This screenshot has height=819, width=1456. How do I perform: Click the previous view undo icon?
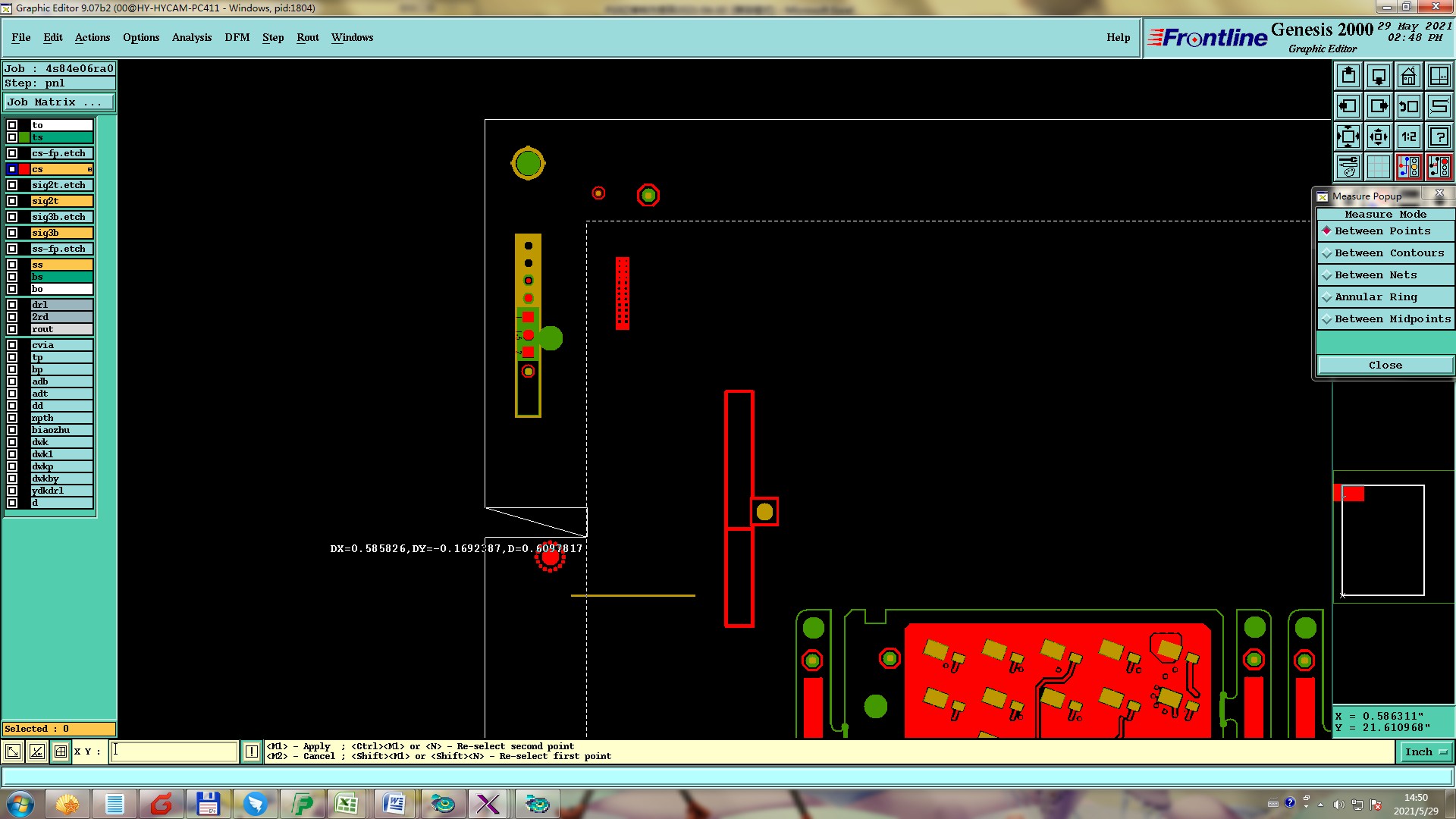pyautogui.click(x=1409, y=106)
